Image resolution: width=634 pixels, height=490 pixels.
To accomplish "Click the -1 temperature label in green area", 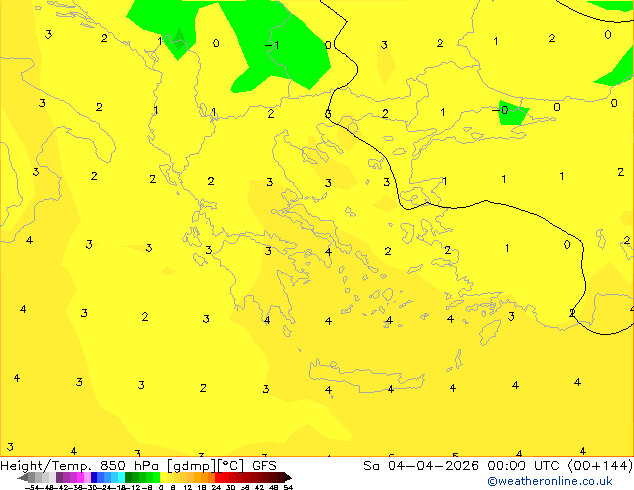I will 271,45.
